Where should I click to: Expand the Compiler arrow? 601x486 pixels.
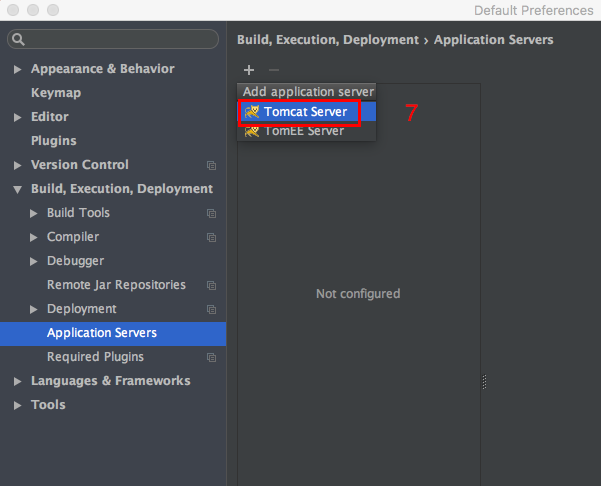[x=33, y=237]
